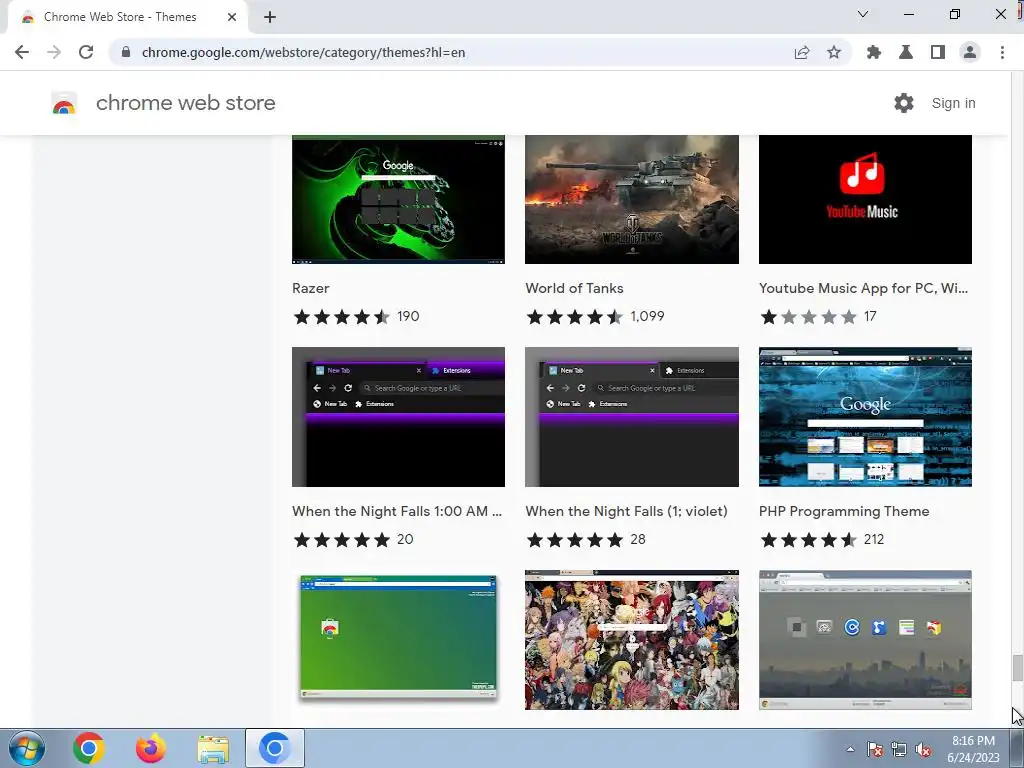1024x768 pixels.
Task: Open the profile avatar menu
Action: pyautogui.click(x=970, y=52)
